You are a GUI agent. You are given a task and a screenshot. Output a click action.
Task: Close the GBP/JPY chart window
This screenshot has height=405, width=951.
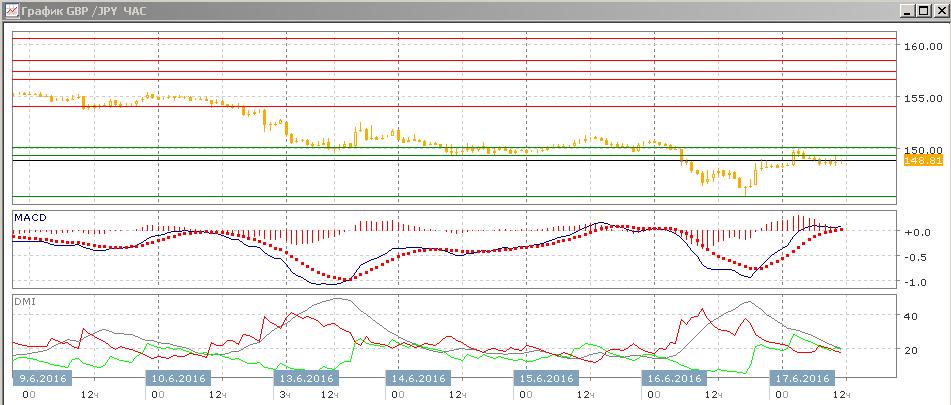[x=939, y=11]
